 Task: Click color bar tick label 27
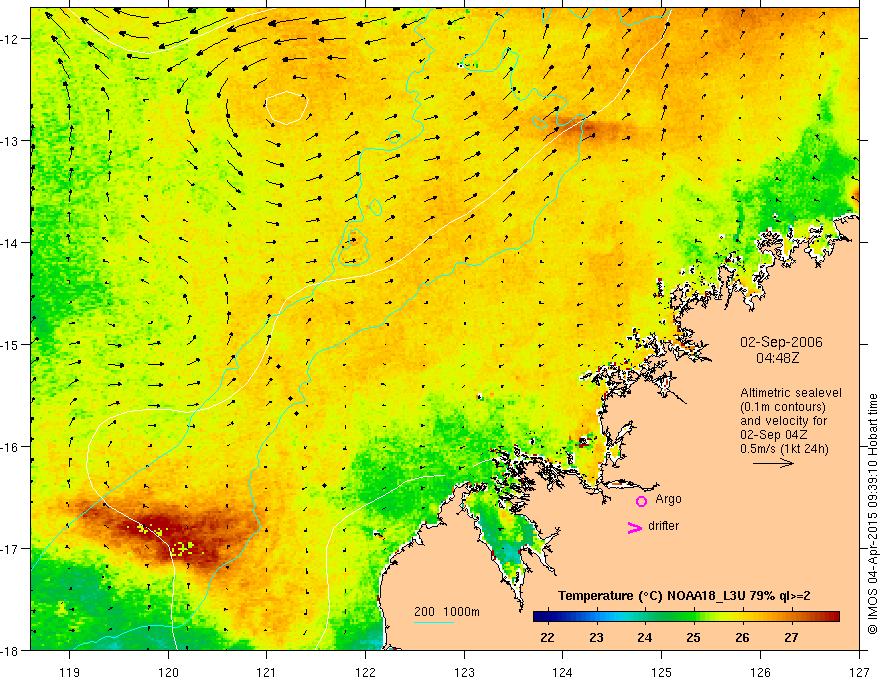tap(791, 638)
